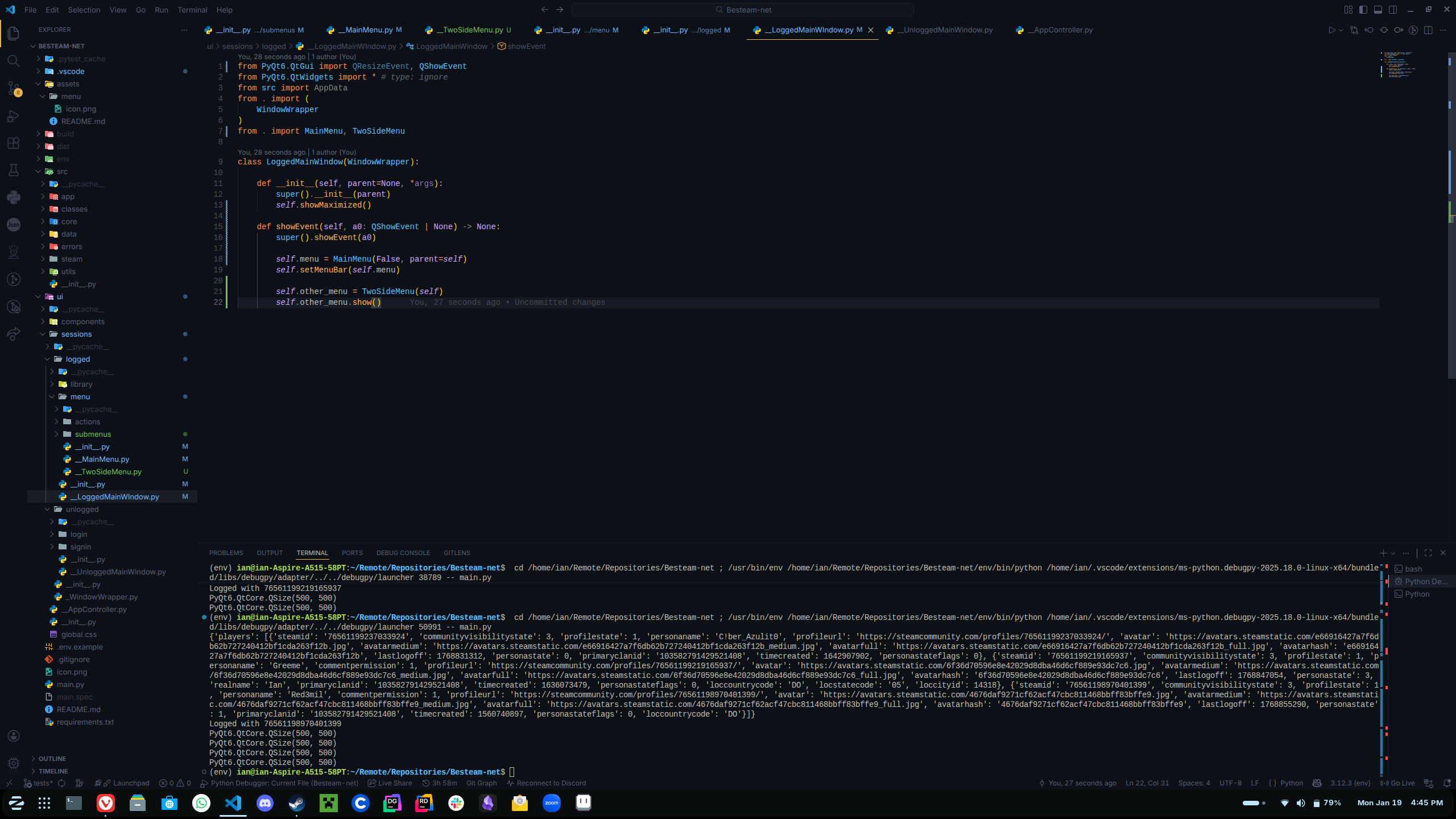This screenshot has height=819, width=1456.
Task: Open the Source Control view
Action: 14,88
